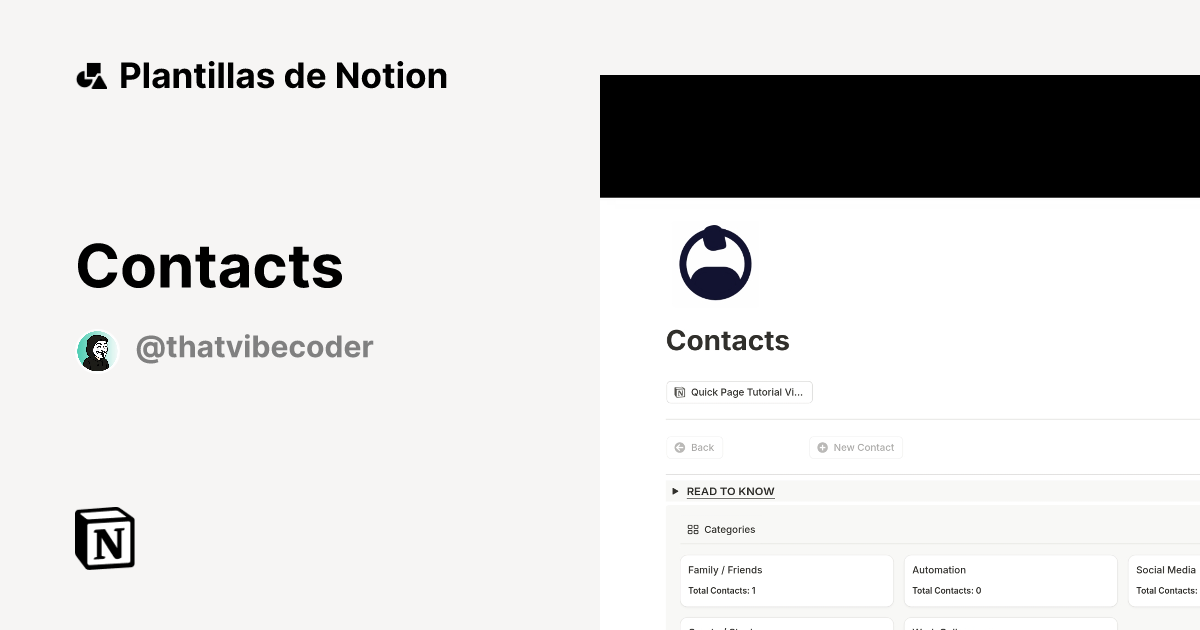This screenshot has width=1200, height=630.
Task: Open the Automation category card
Action: [x=1010, y=580]
